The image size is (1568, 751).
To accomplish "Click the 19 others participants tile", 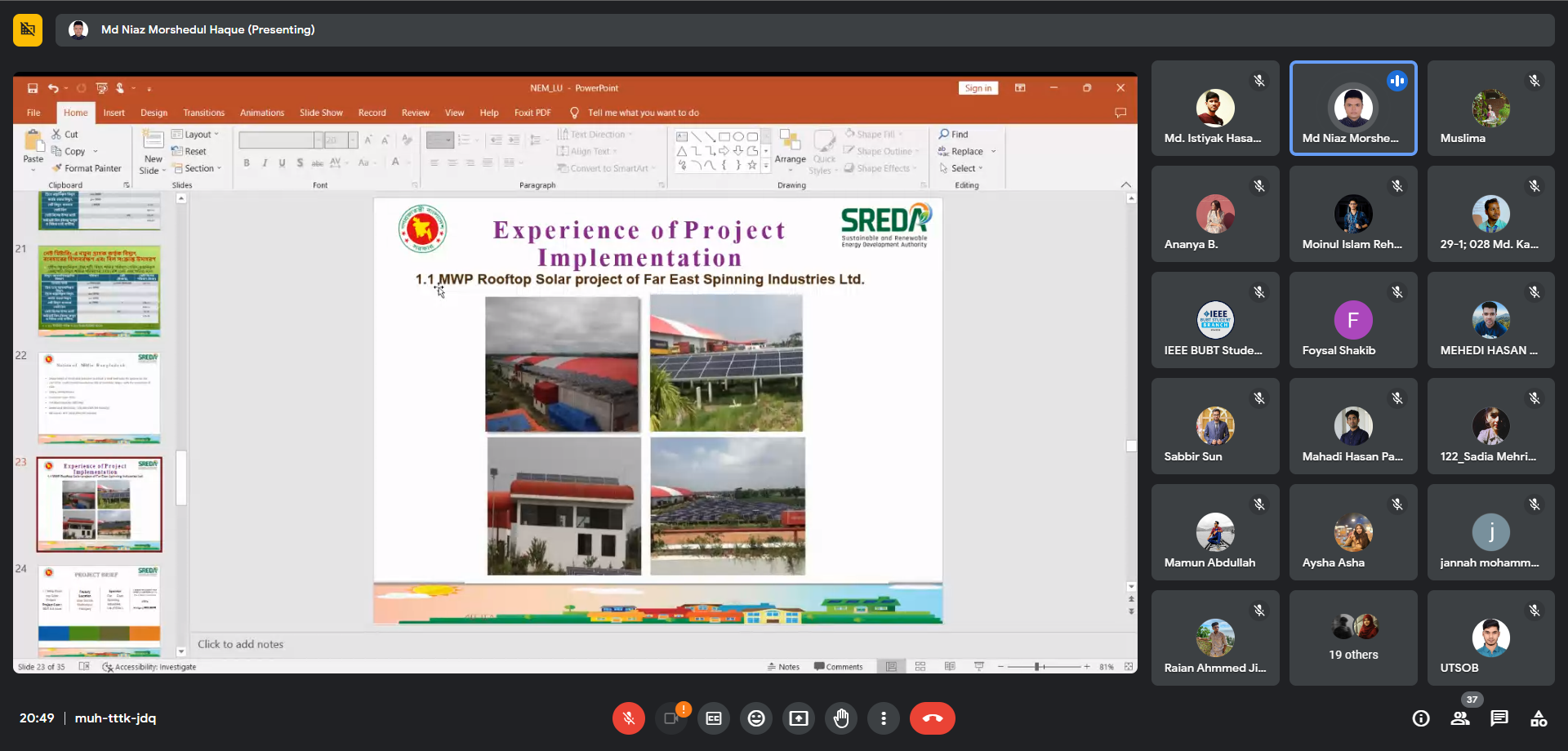I will click(1353, 638).
